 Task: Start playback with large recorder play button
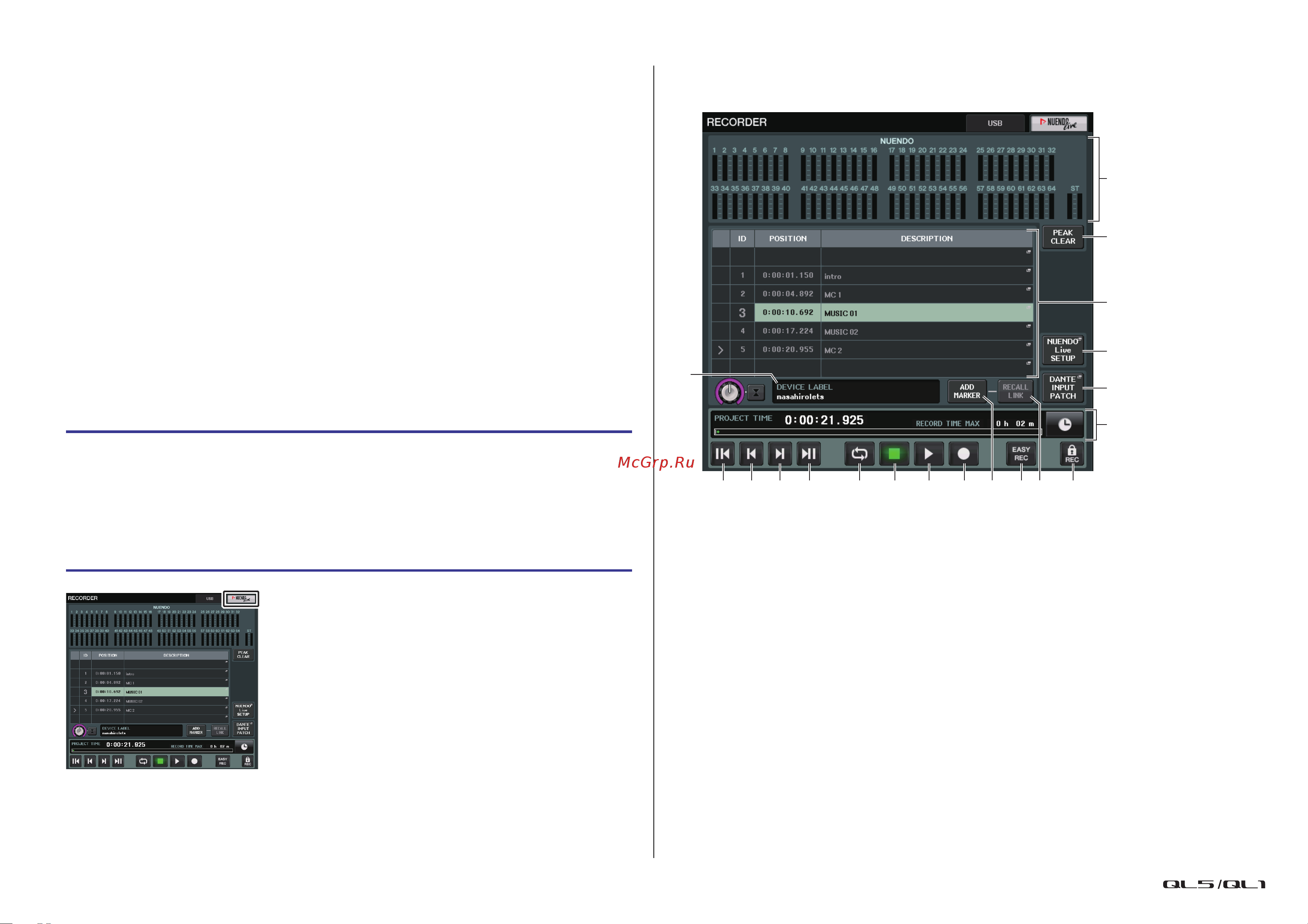(929, 454)
